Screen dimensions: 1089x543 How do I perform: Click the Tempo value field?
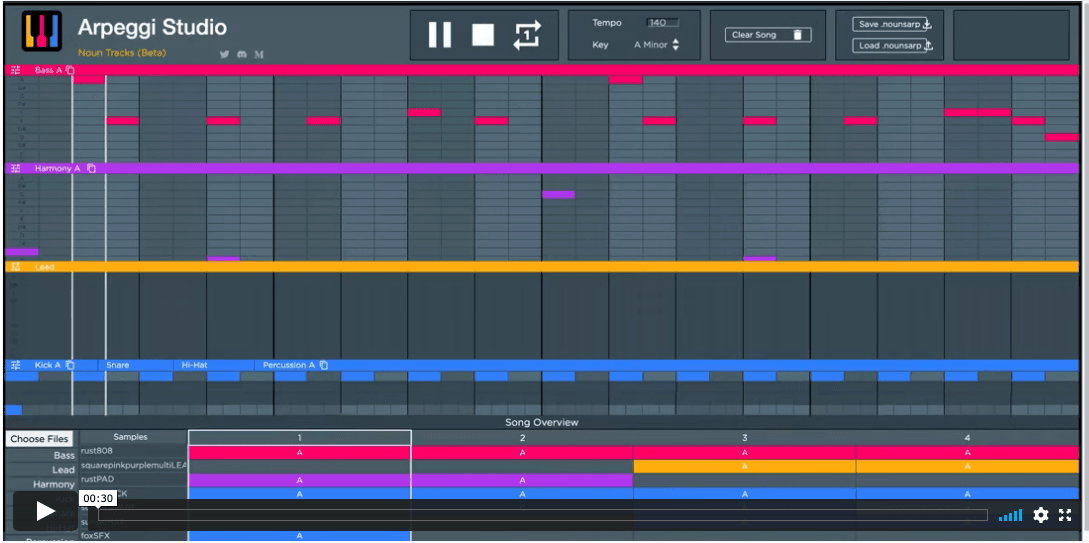click(661, 23)
